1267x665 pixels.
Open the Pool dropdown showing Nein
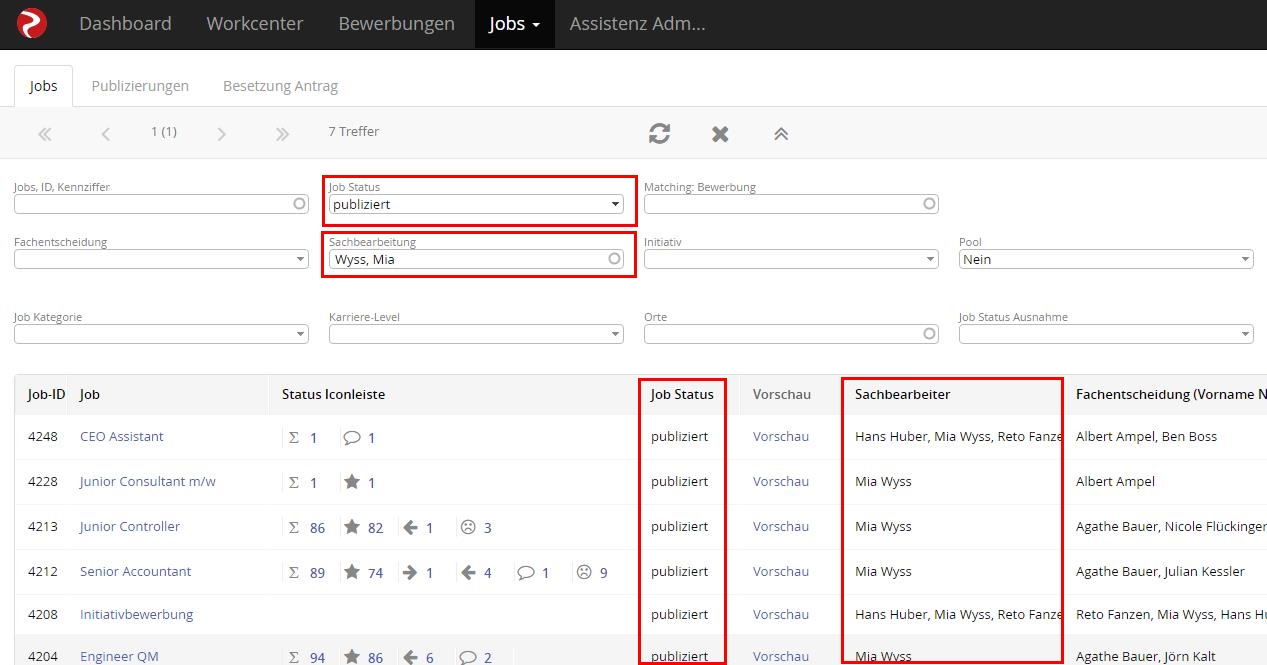click(1106, 259)
